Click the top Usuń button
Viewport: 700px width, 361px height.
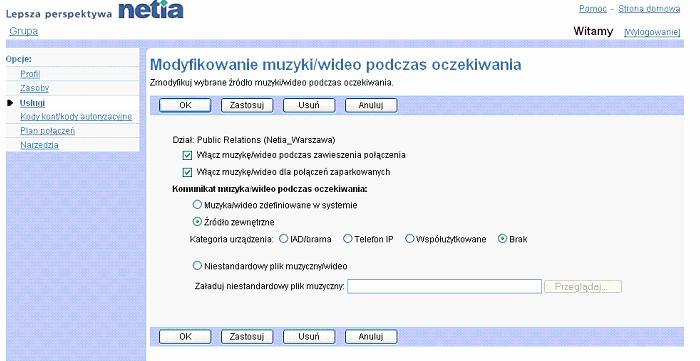tap(309, 105)
